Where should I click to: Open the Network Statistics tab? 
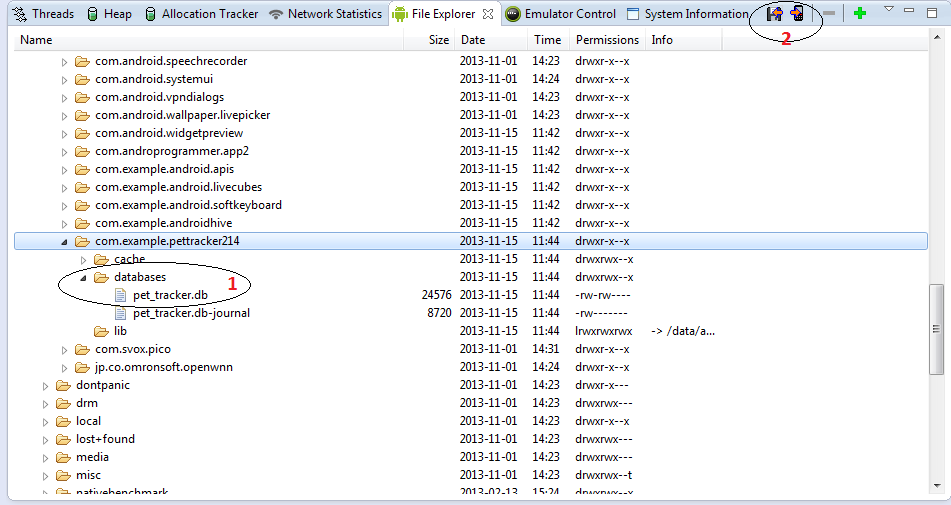325,14
